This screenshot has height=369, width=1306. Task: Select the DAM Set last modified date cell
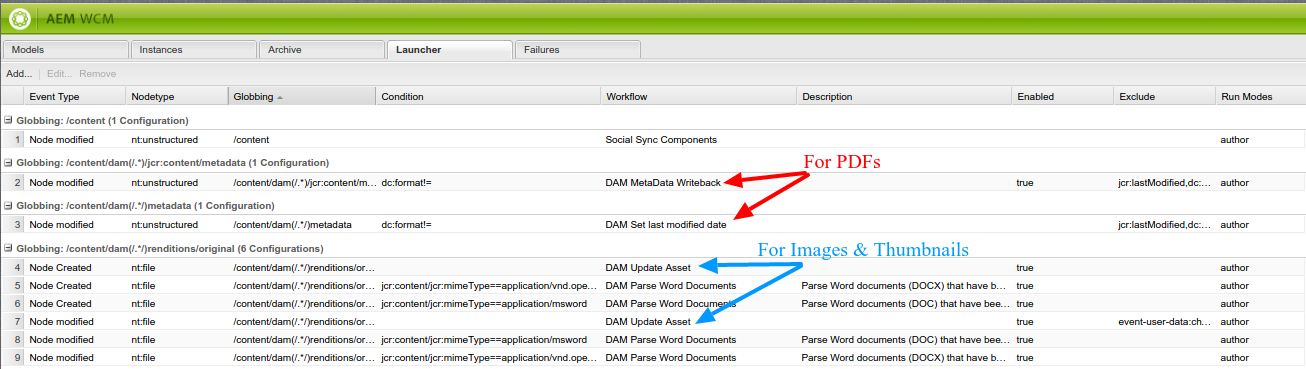(699, 225)
